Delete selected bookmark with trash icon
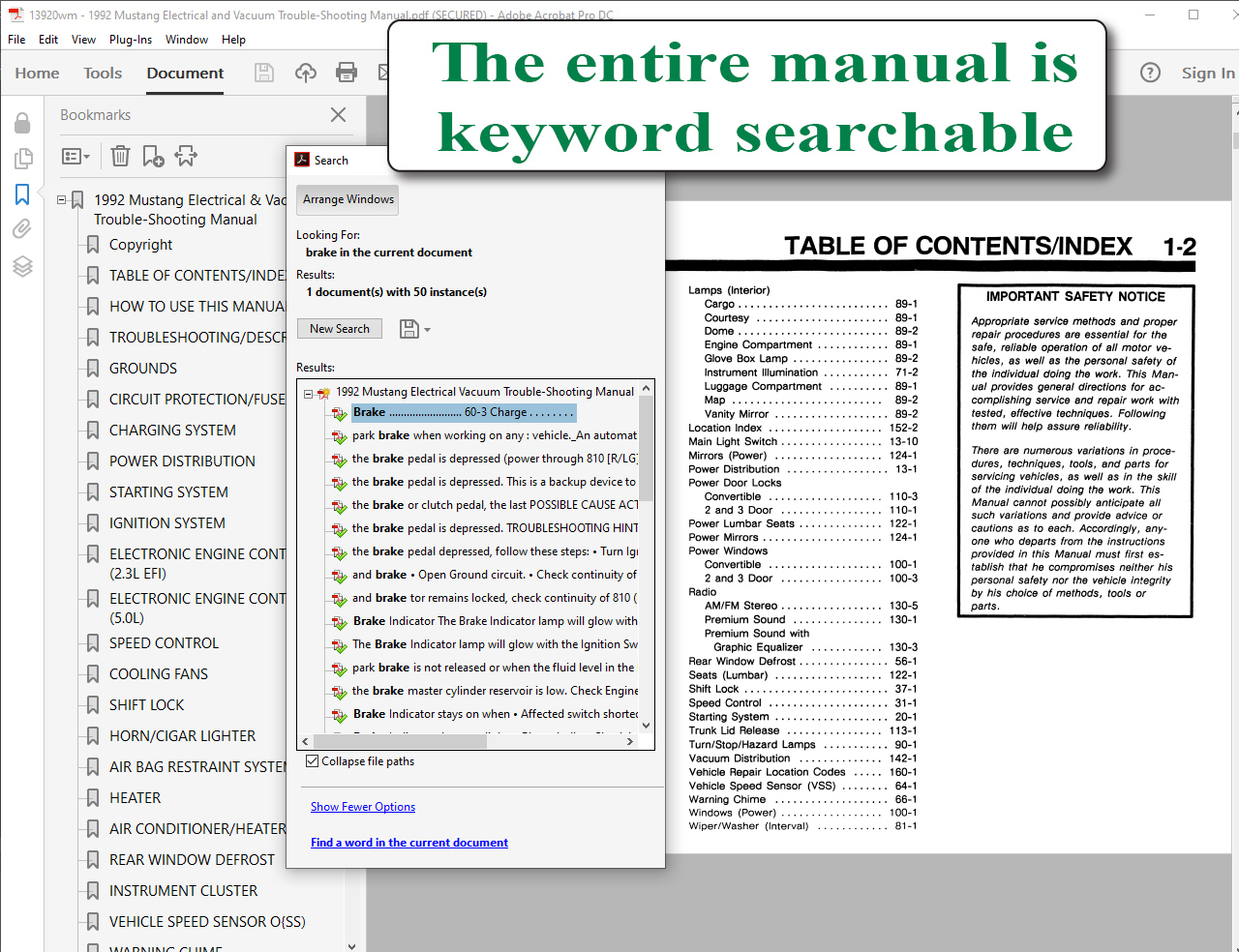Screen dimensions: 1239x952 pos(120,156)
